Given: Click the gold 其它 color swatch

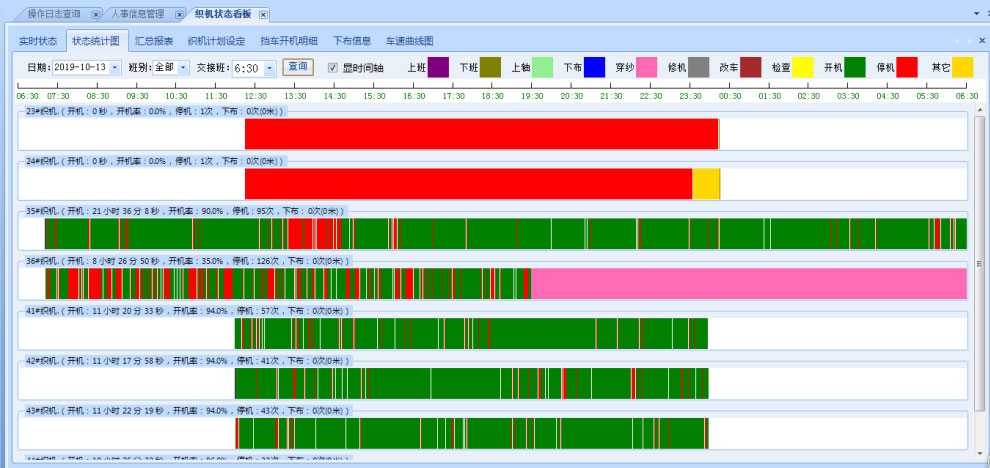Looking at the screenshot, I should tap(963, 68).
